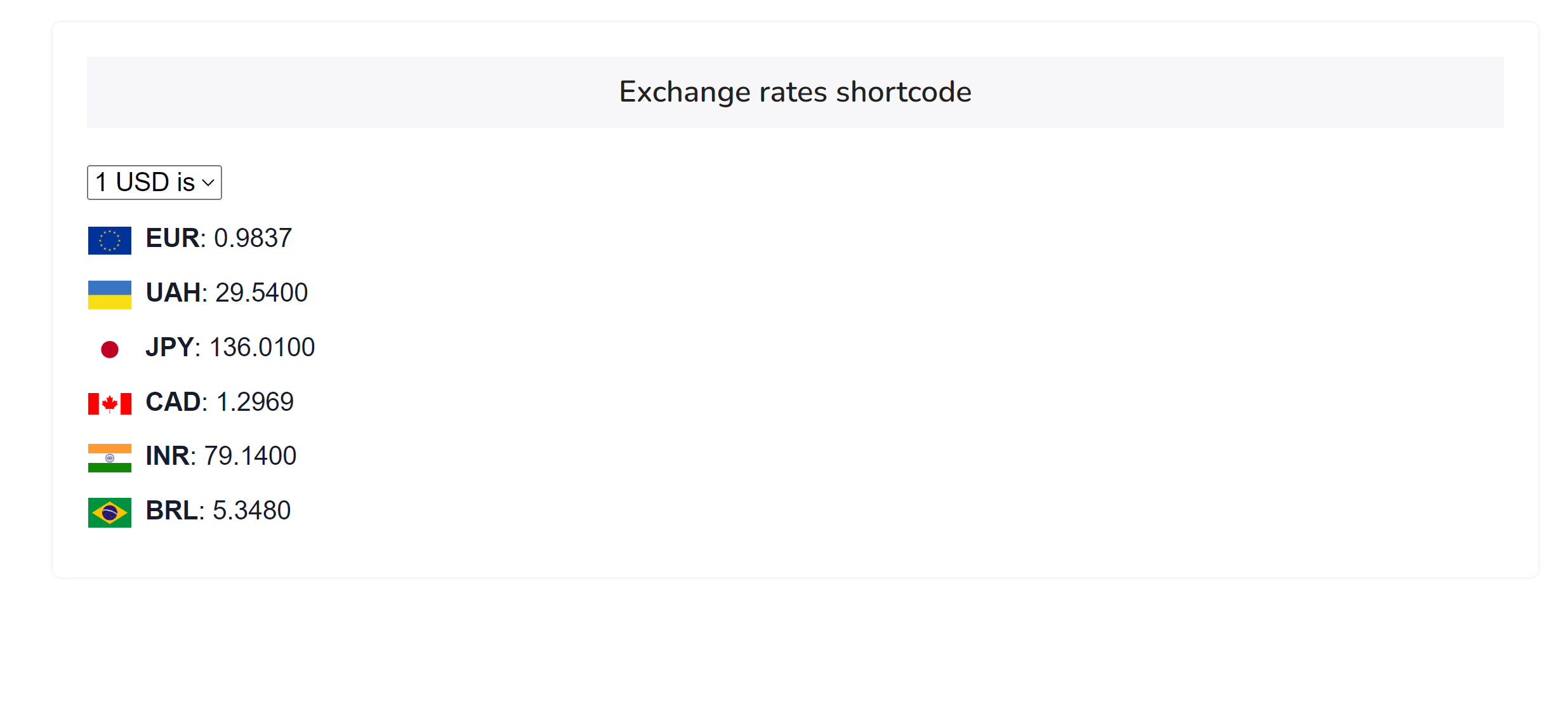Click the CAD currency code label
Viewport: 1568px width, 708px height.
(x=173, y=402)
